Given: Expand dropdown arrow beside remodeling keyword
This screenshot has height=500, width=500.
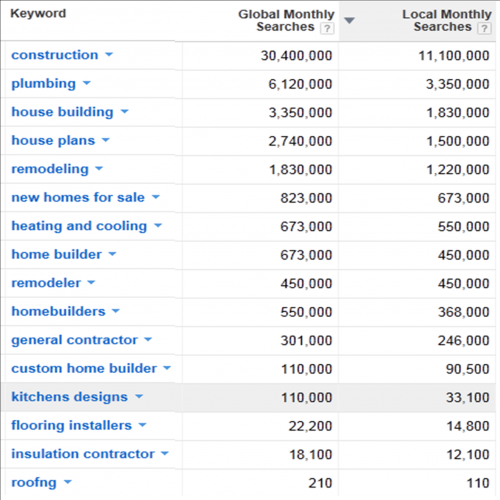Looking at the screenshot, I should 99,168.
